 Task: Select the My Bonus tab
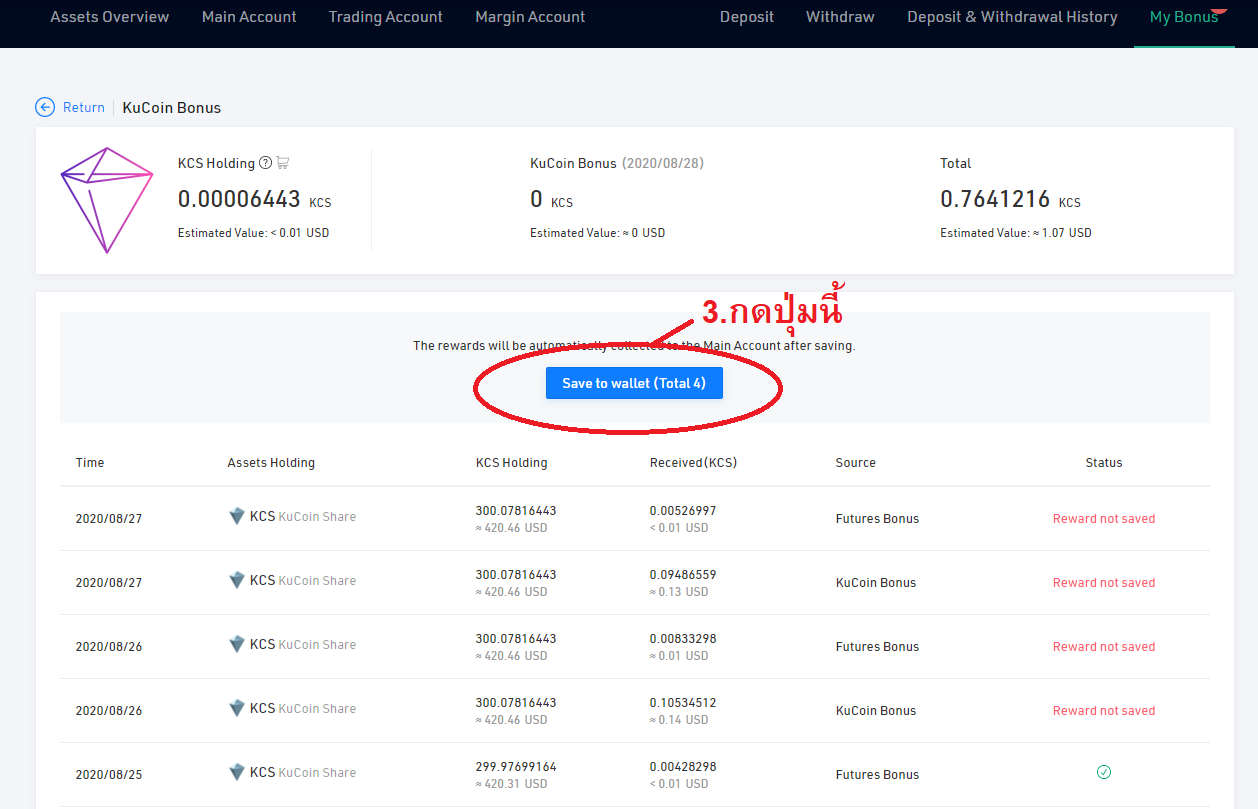pos(1184,17)
